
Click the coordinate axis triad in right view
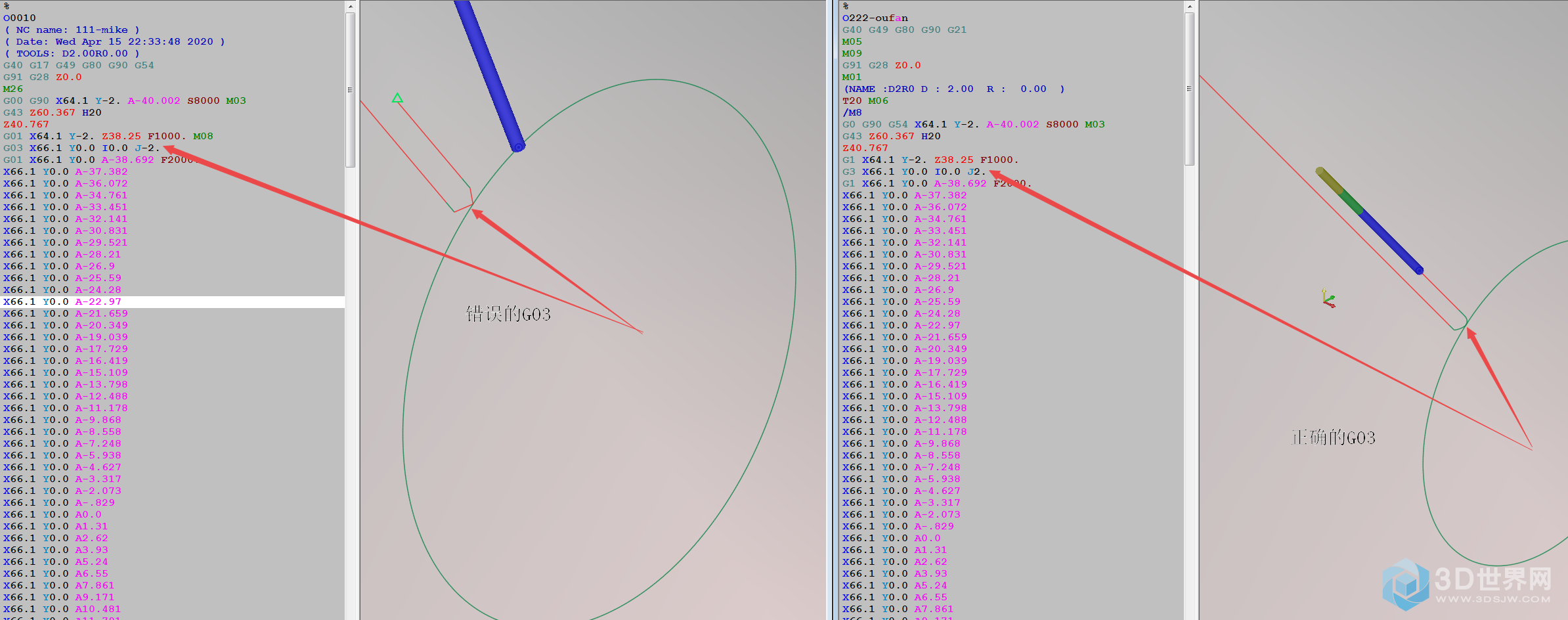1328,298
